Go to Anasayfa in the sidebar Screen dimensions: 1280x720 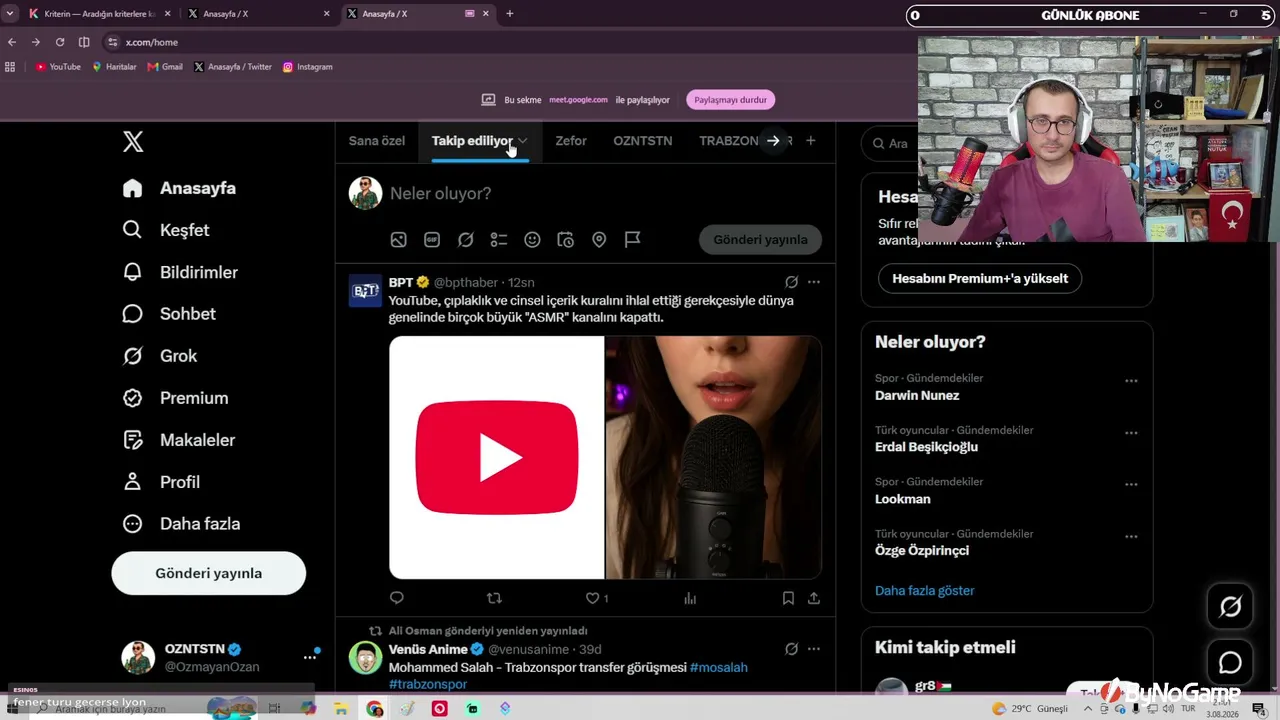coord(179,188)
